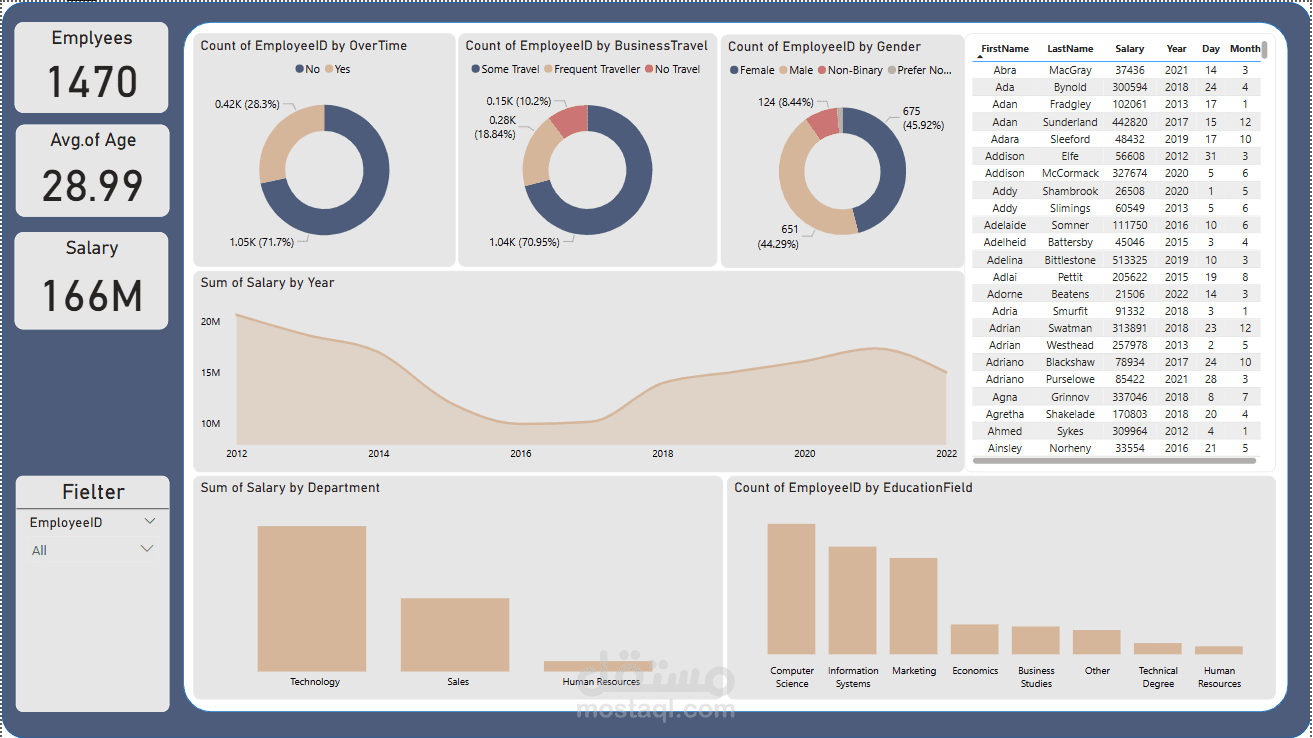This screenshot has width=1313, height=738.
Task: Click the Fielter slicer header
Action: click(93, 492)
